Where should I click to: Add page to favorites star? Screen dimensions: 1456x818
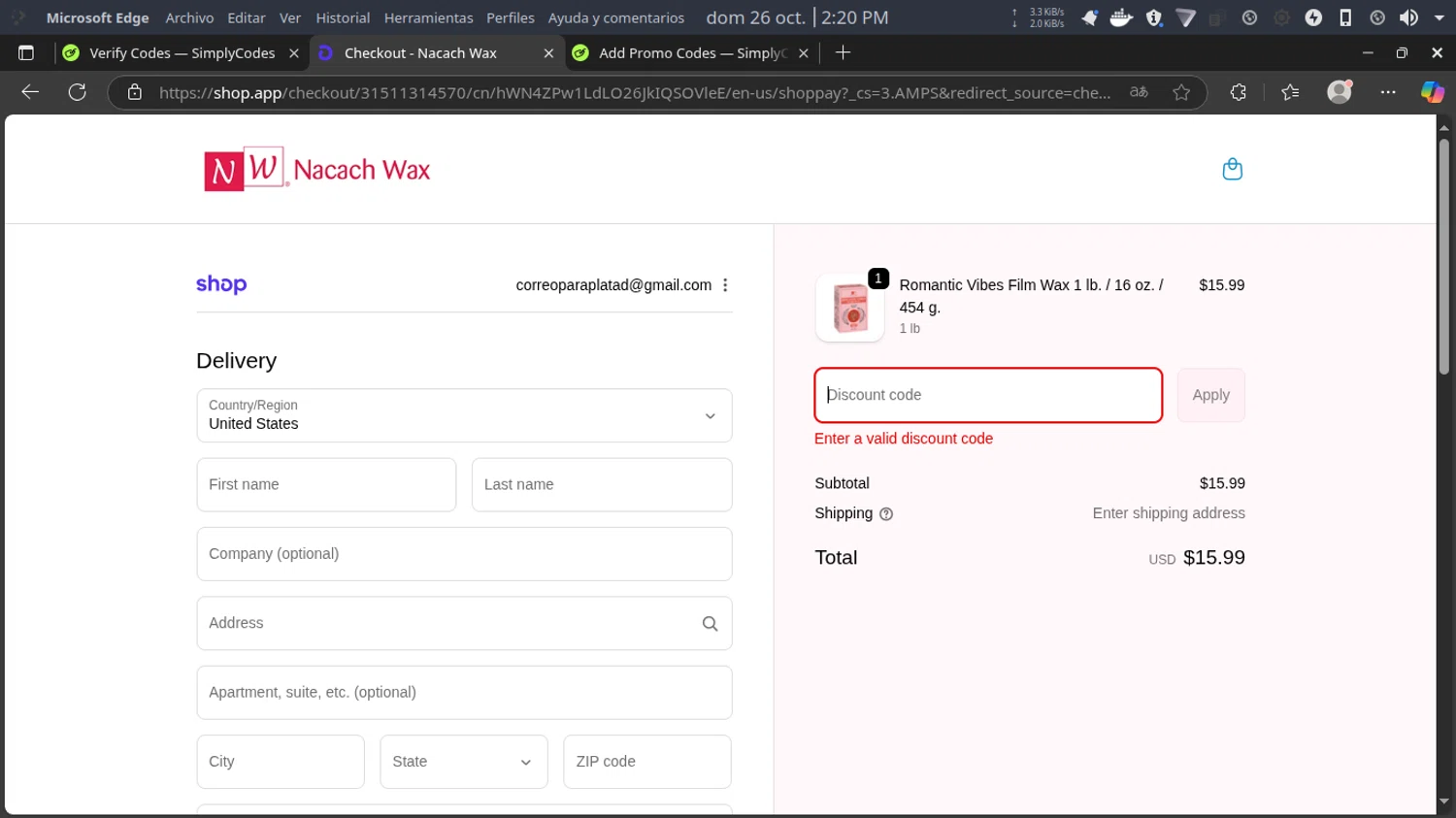[x=1181, y=92]
